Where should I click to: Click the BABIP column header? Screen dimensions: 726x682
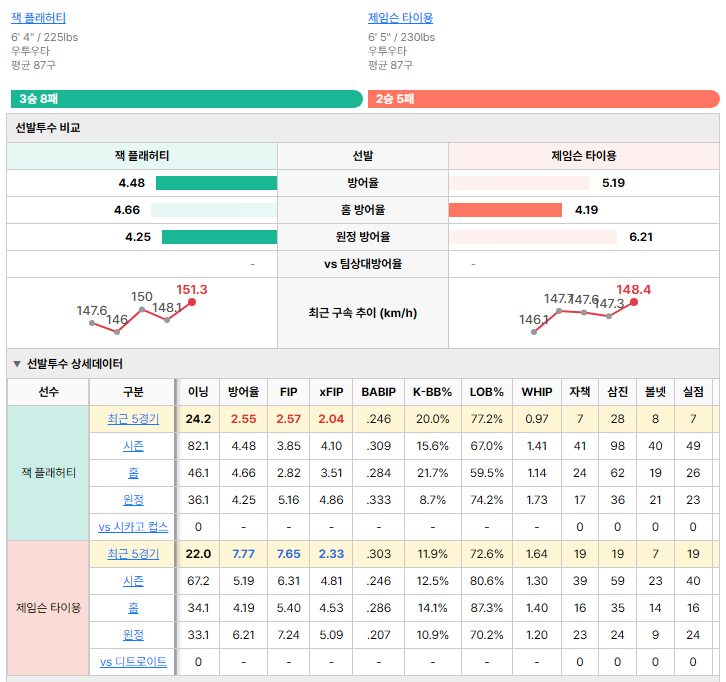(378, 392)
